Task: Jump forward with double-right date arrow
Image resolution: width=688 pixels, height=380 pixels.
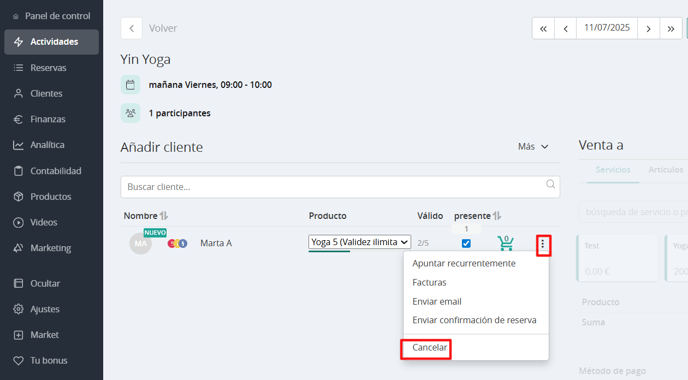Action: [x=671, y=29]
